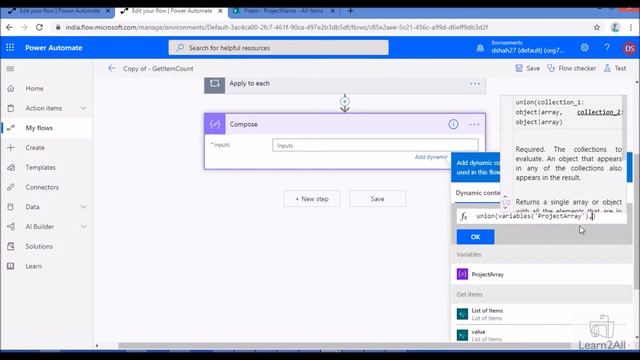640x360 pixels.
Task: Open the app launcher waffle icon
Action: click(x=10, y=48)
